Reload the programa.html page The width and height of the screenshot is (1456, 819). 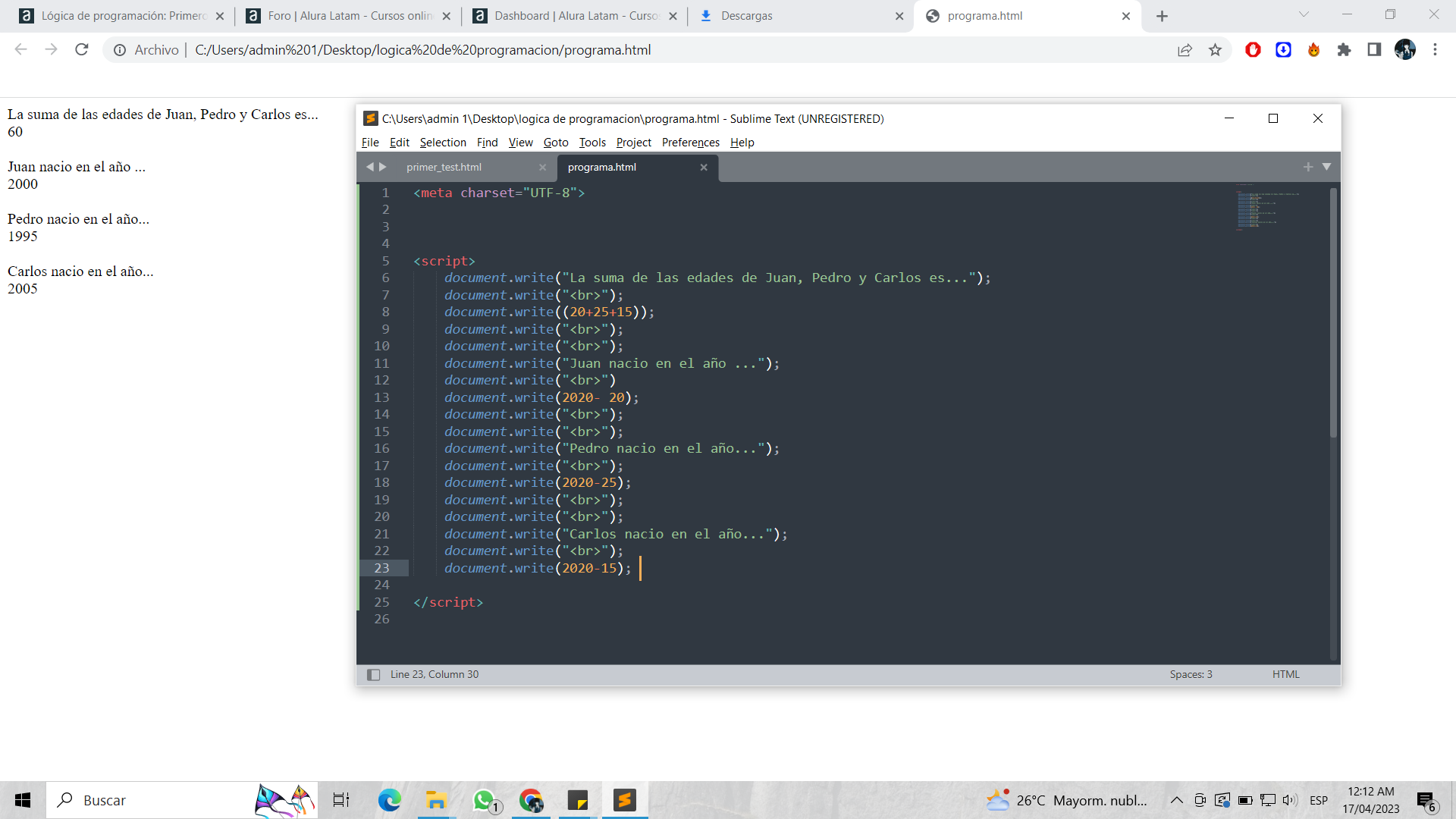(82, 50)
